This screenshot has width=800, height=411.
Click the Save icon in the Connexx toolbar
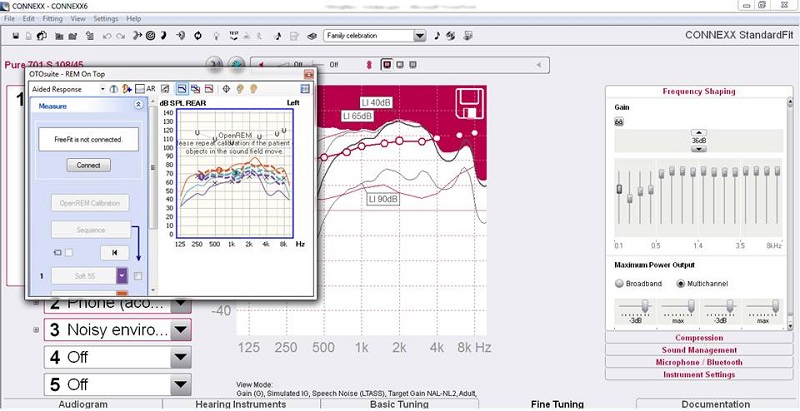[16, 36]
